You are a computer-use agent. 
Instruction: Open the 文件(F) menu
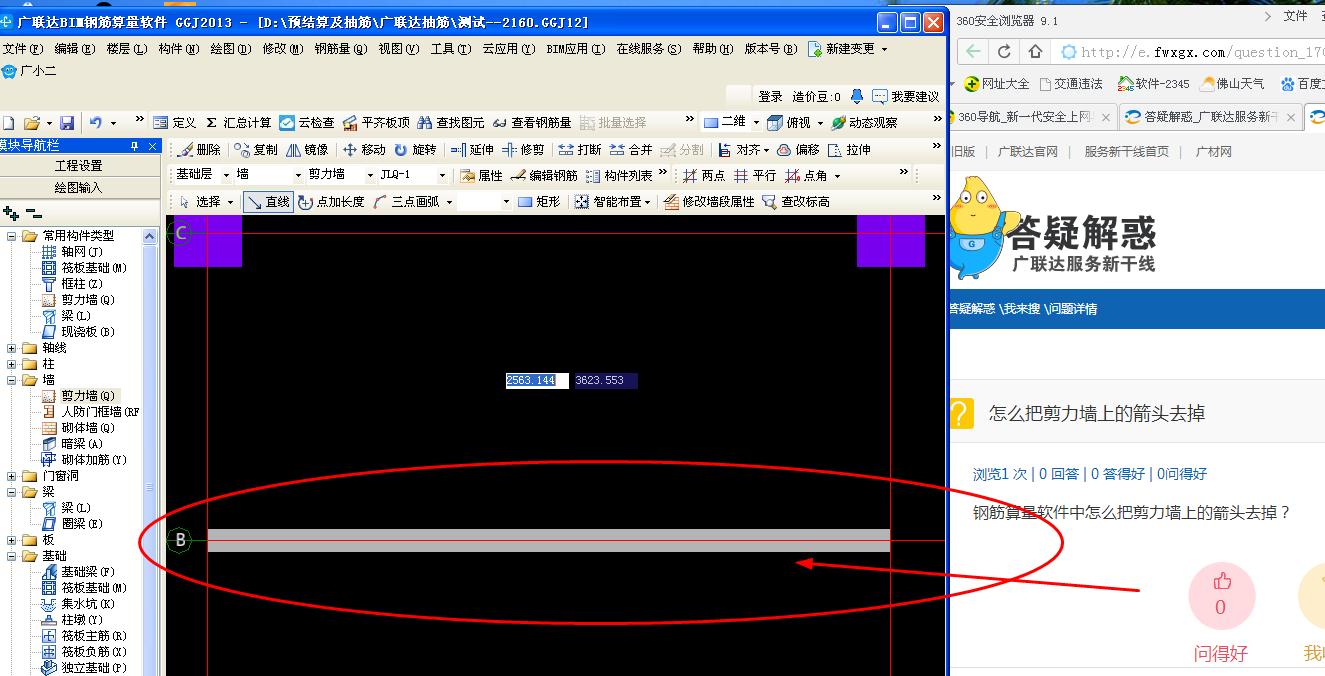tap(22, 49)
